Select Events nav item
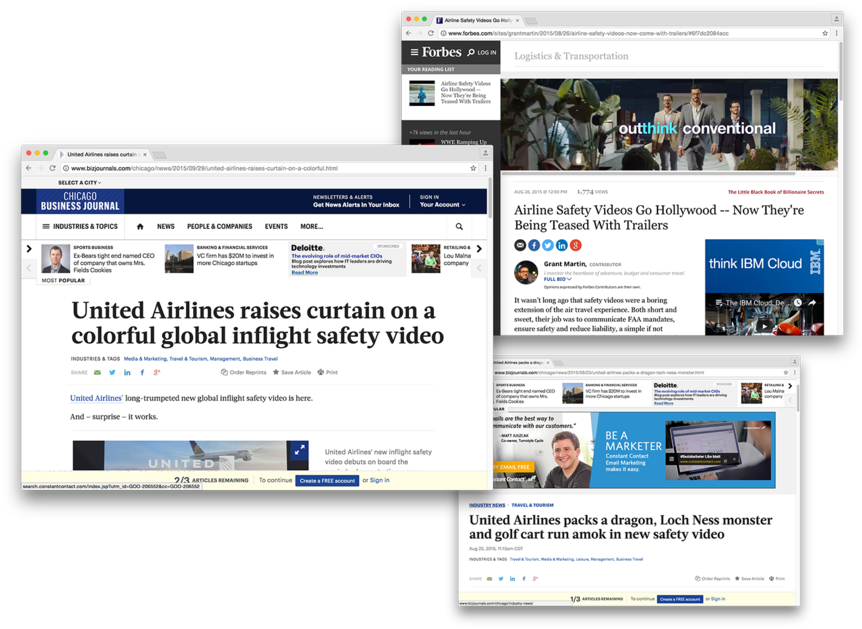 (276, 227)
